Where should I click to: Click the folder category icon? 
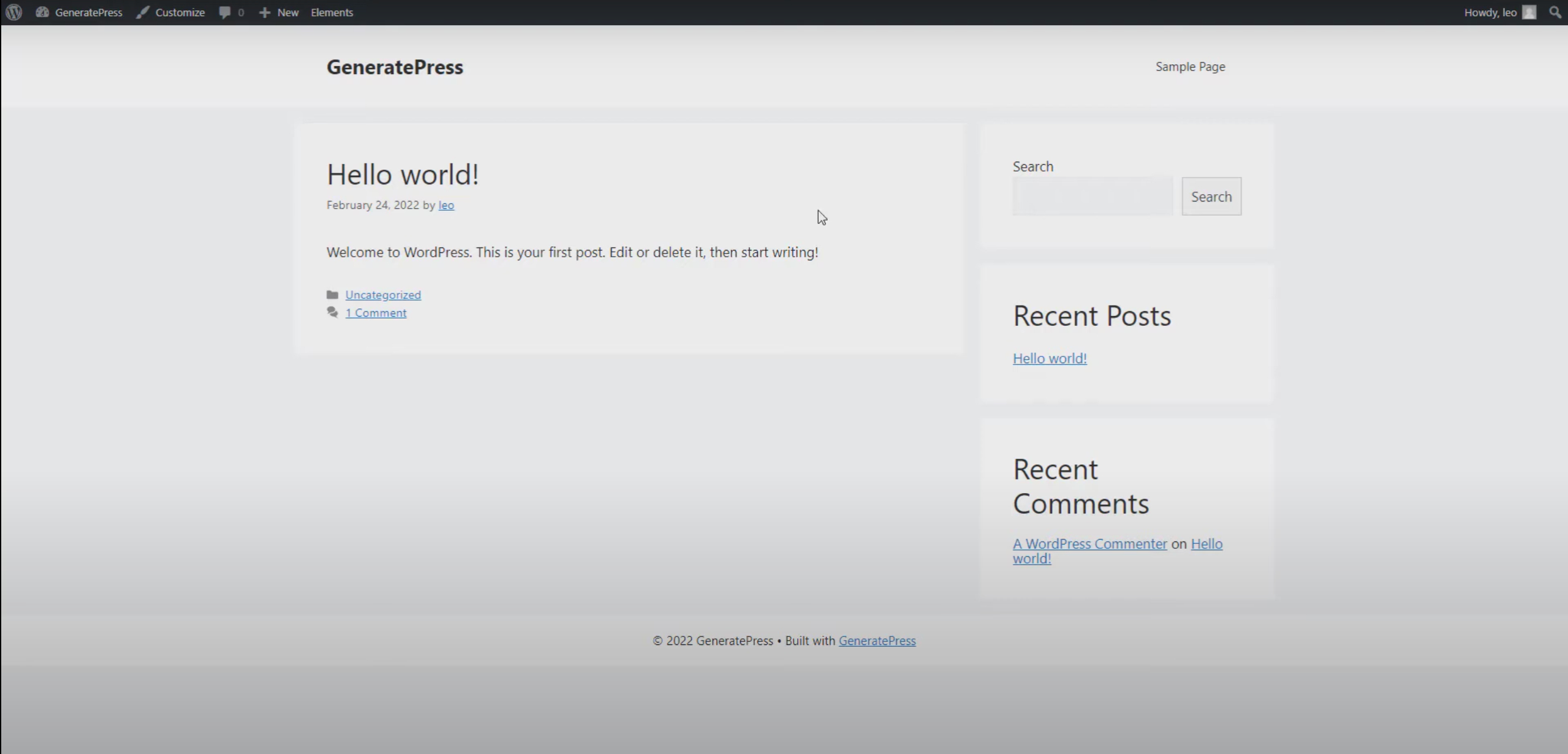tap(332, 295)
